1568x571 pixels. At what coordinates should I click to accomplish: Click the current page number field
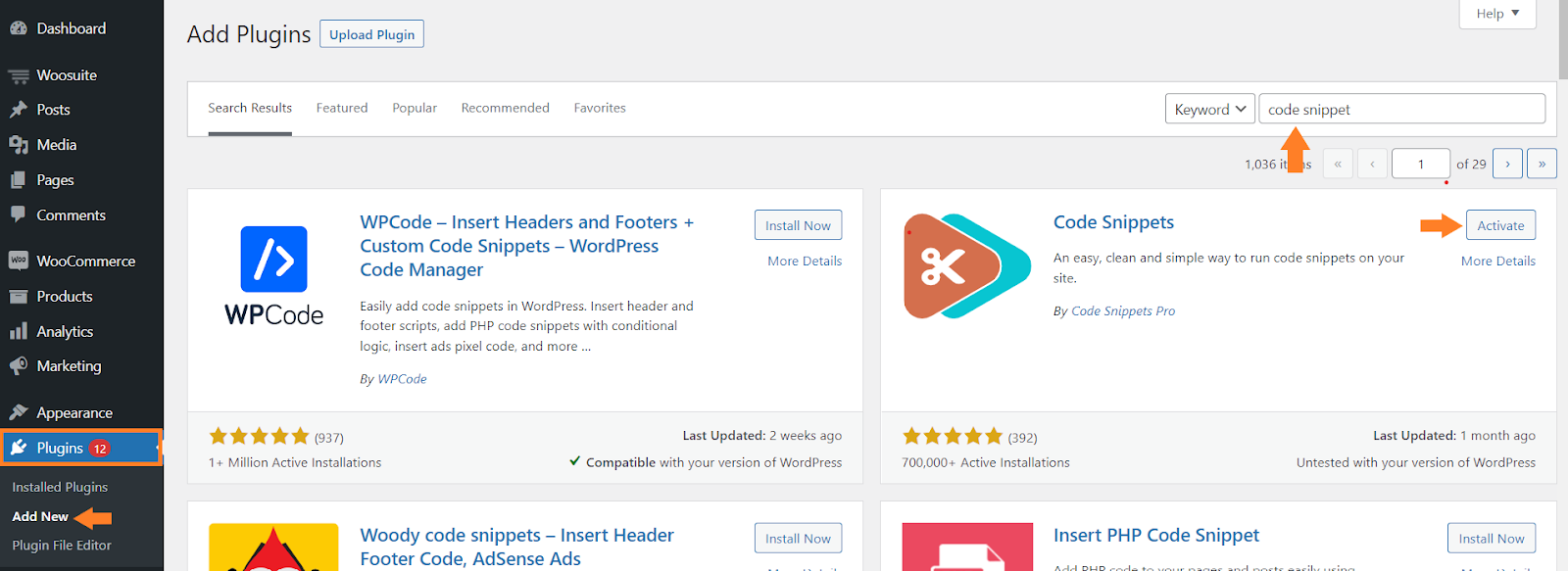point(1420,164)
